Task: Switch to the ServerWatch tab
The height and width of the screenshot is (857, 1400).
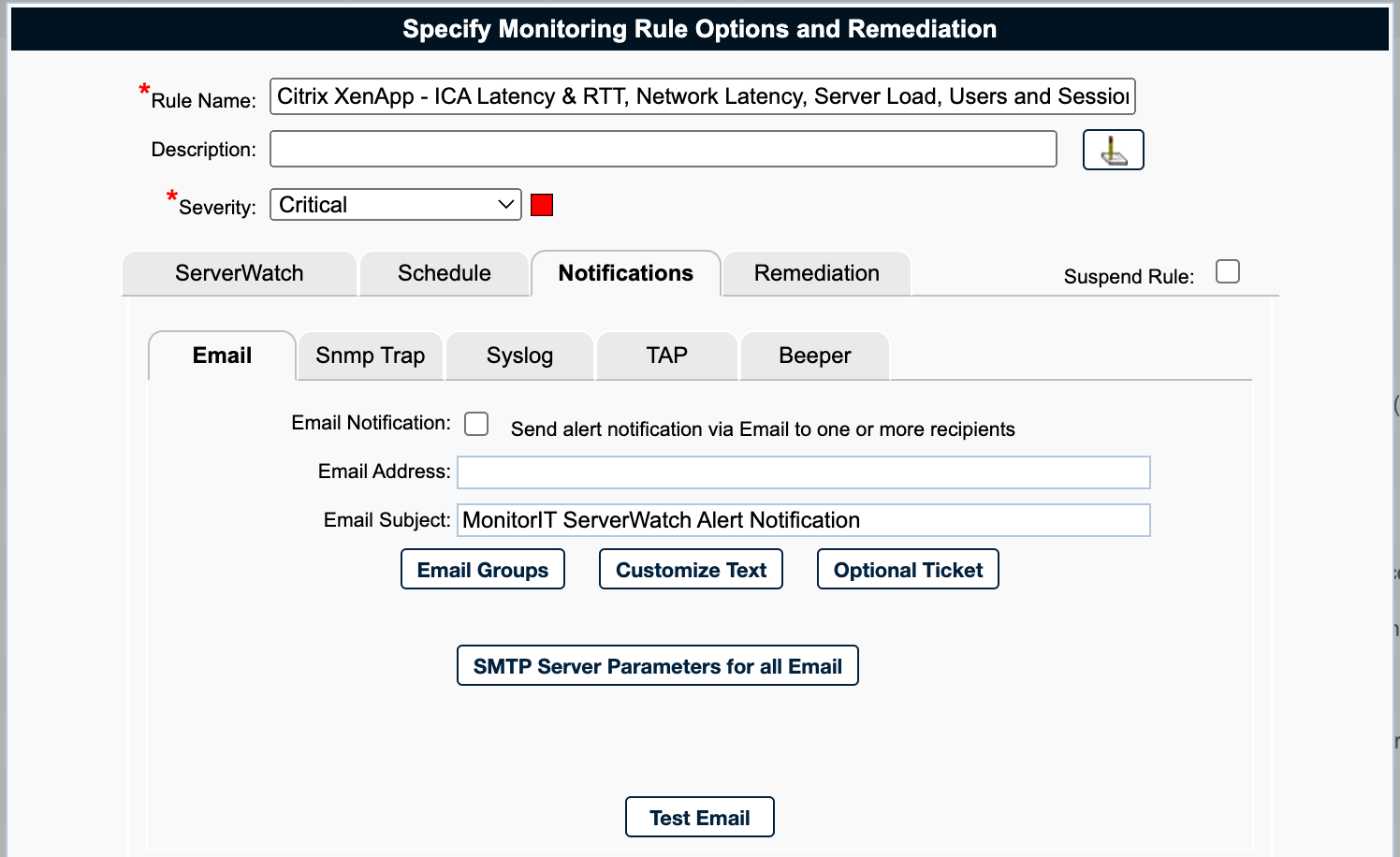Action: [x=240, y=273]
